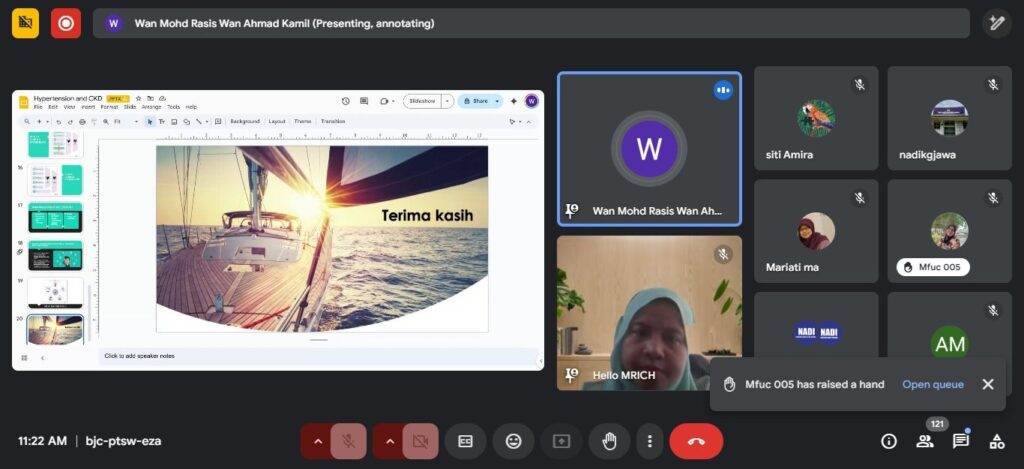Select the siti Amira participant tile

[815, 119]
